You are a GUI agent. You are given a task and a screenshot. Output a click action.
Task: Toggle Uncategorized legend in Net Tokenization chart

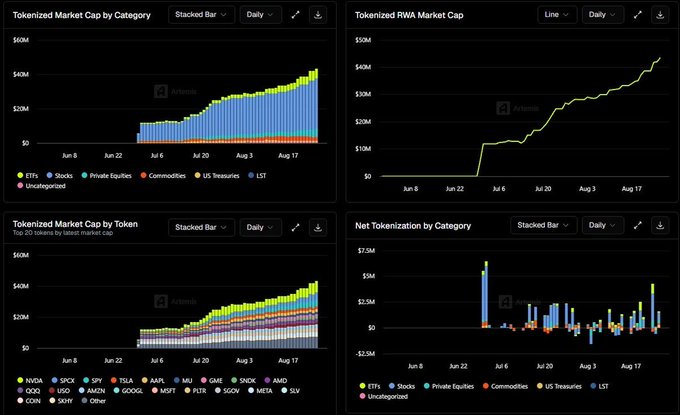383,396
